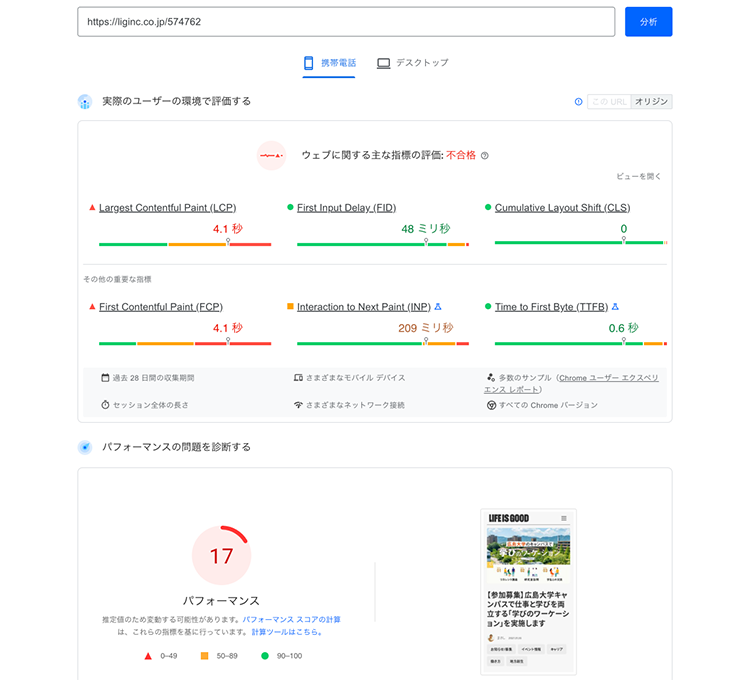Click さまざまなネットワーク接続 text

(355, 405)
